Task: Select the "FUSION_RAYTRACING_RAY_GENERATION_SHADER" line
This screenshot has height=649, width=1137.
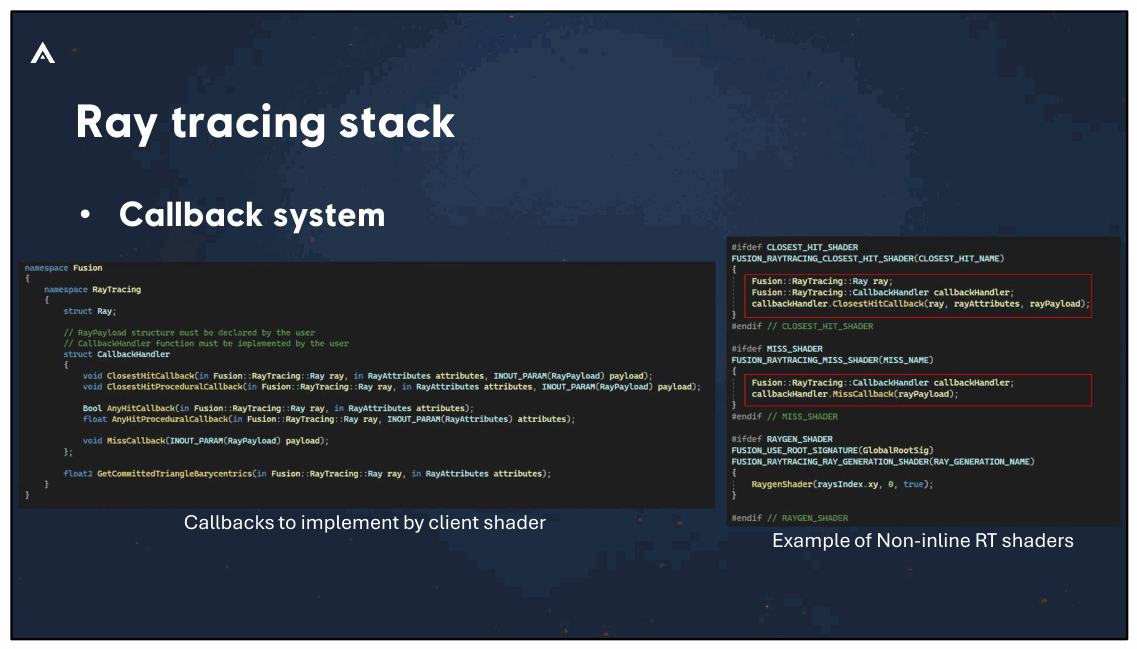Action: pos(883,461)
